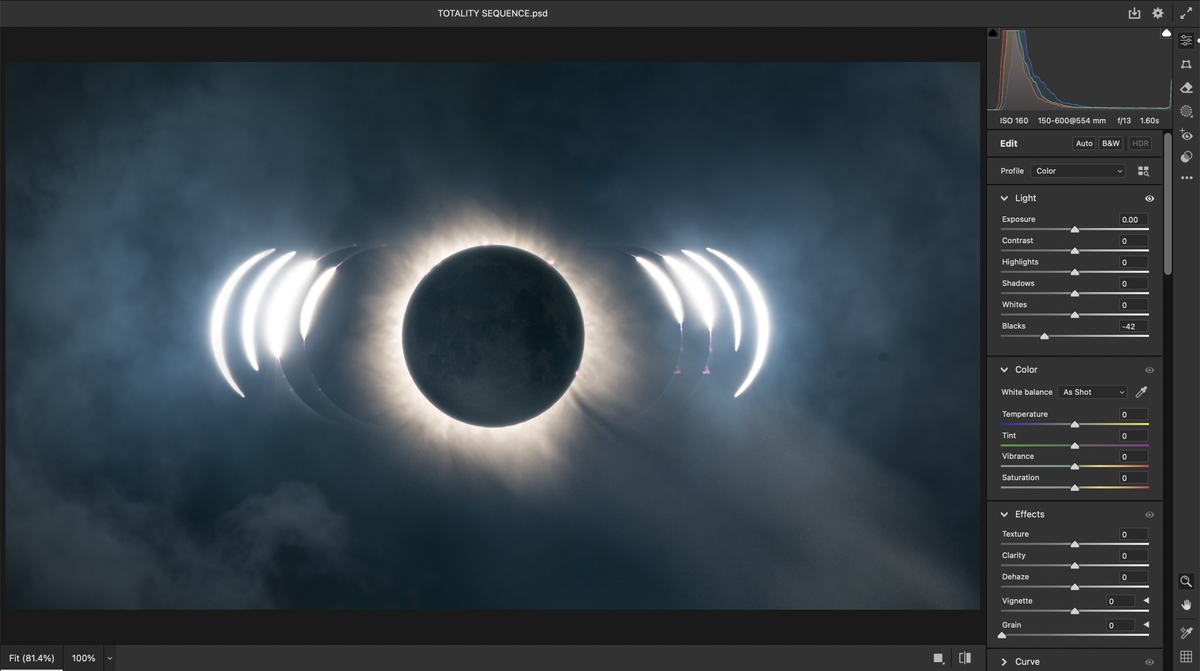Click the edit panel vertical scrollbar
This screenshot has width=1200, height=671.
[x=1167, y=203]
